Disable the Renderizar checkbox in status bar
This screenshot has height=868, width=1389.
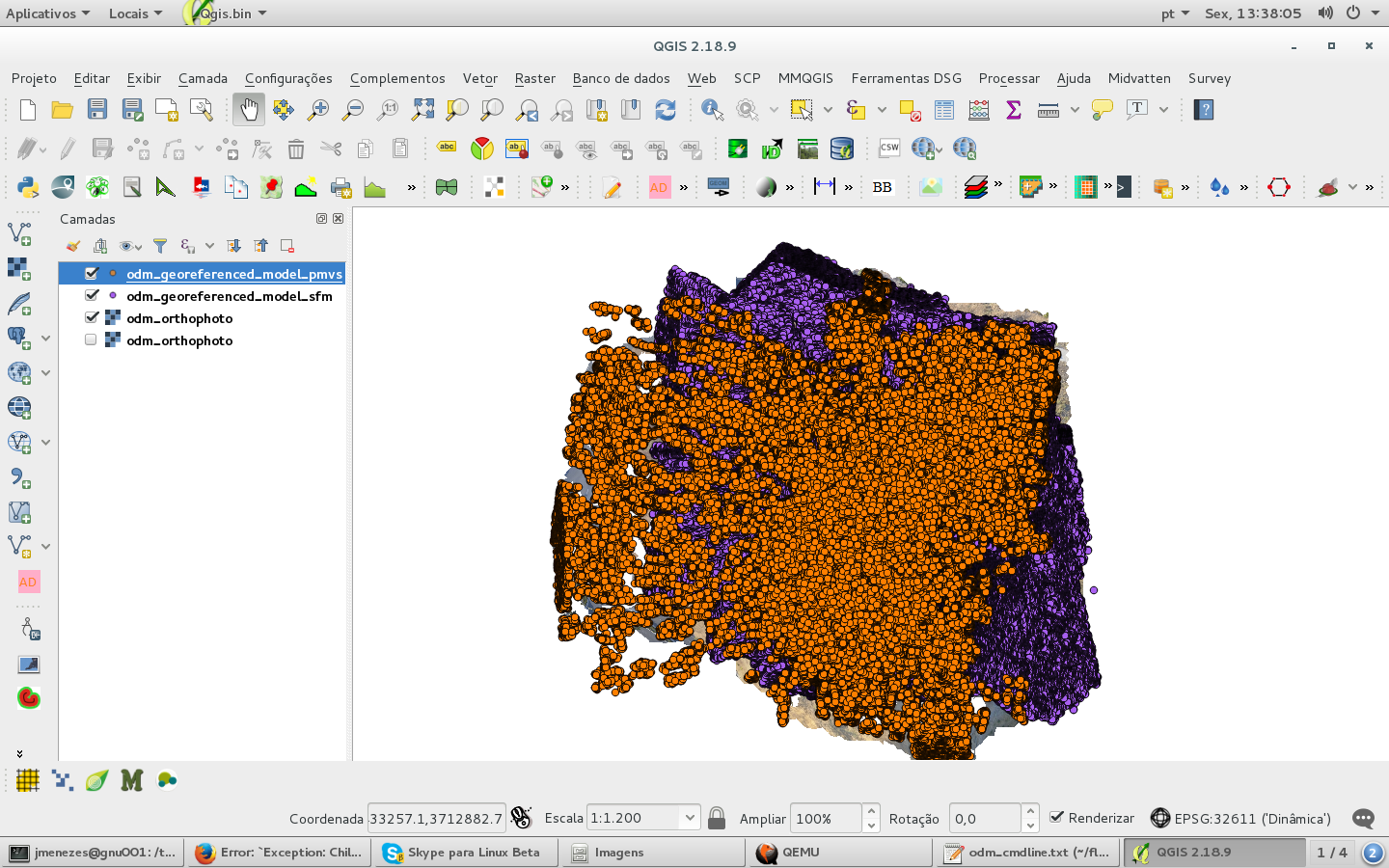(1058, 818)
